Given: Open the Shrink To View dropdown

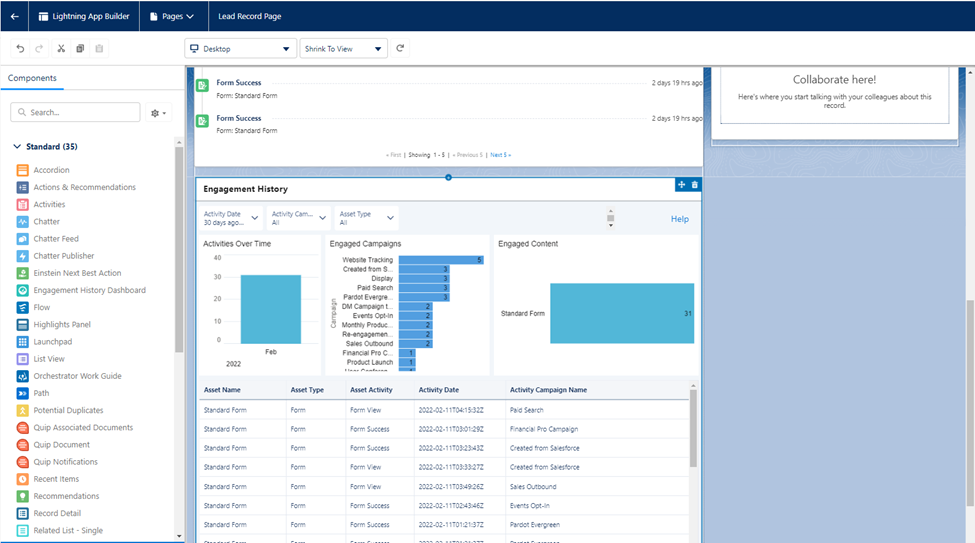Looking at the screenshot, I should (x=343, y=49).
